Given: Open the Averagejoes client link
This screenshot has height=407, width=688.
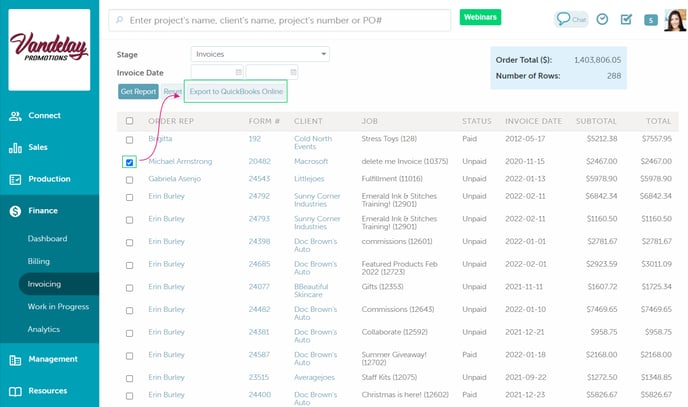Looking at the screenshot, I should tap(314, 377).
